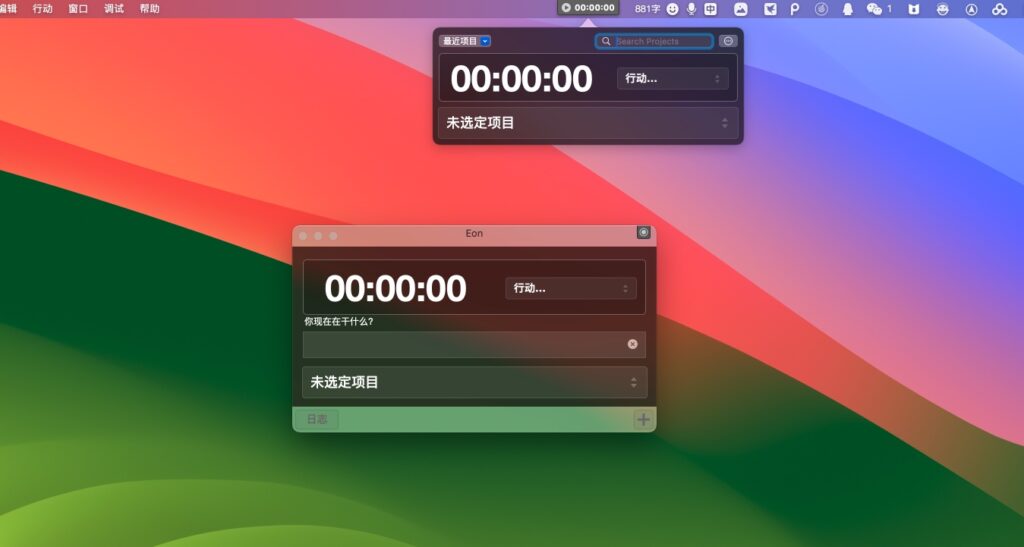
Task: Open the Eon window 未选定项目 selector
Action: coord(474,383)
